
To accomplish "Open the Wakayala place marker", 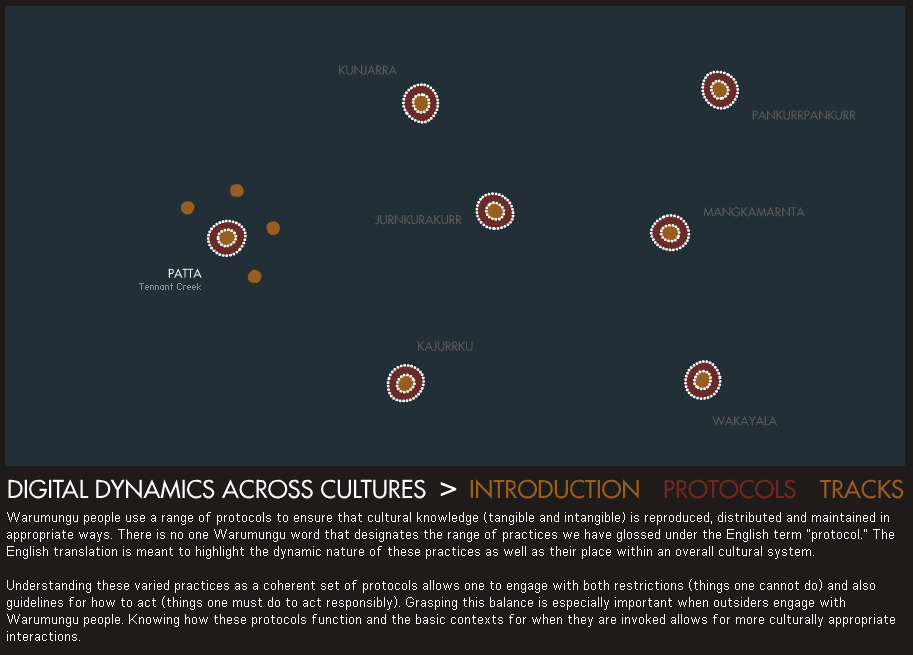I will pyautogui.click(x=703, y=380).
